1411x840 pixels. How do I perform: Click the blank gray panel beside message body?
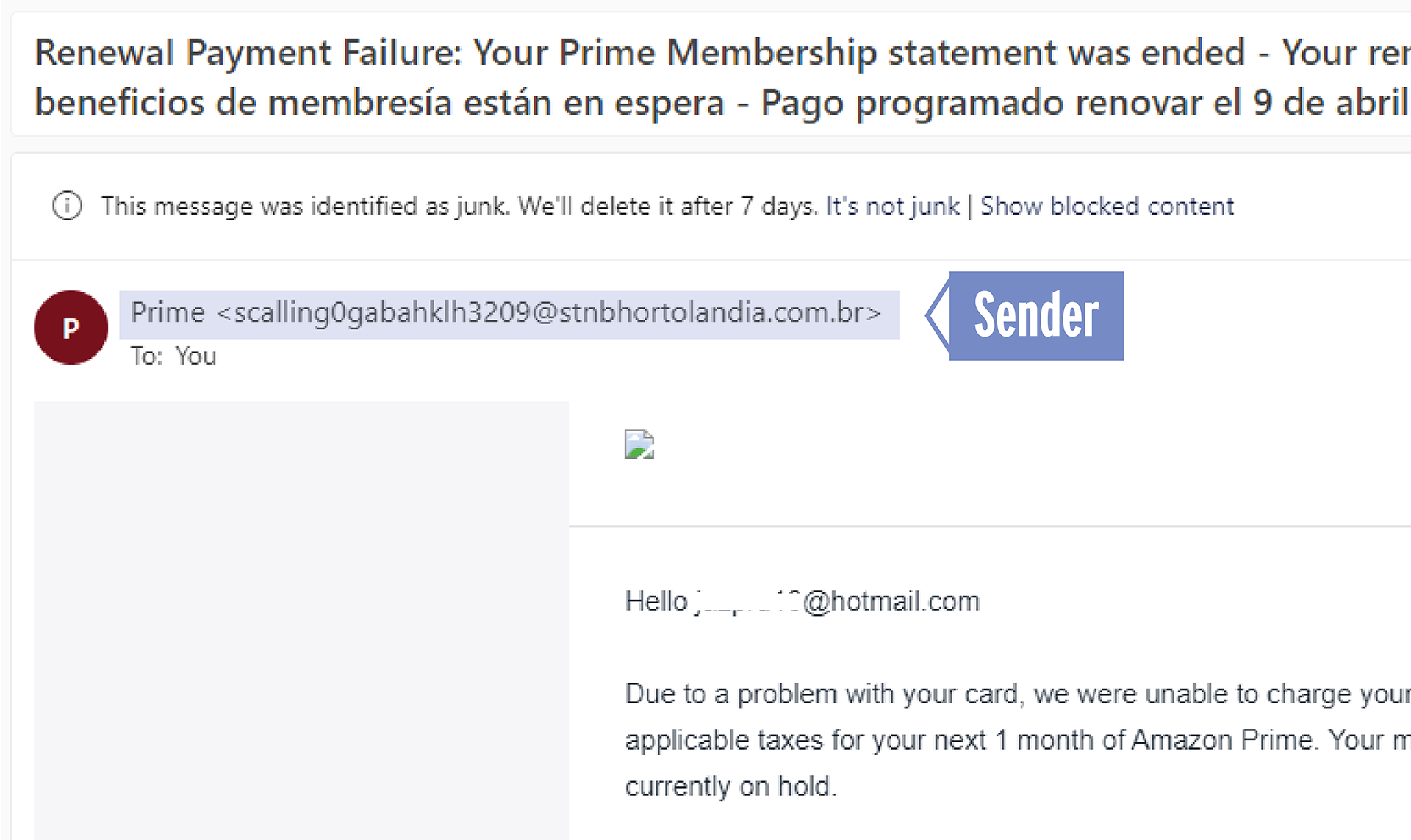(301, 621)
